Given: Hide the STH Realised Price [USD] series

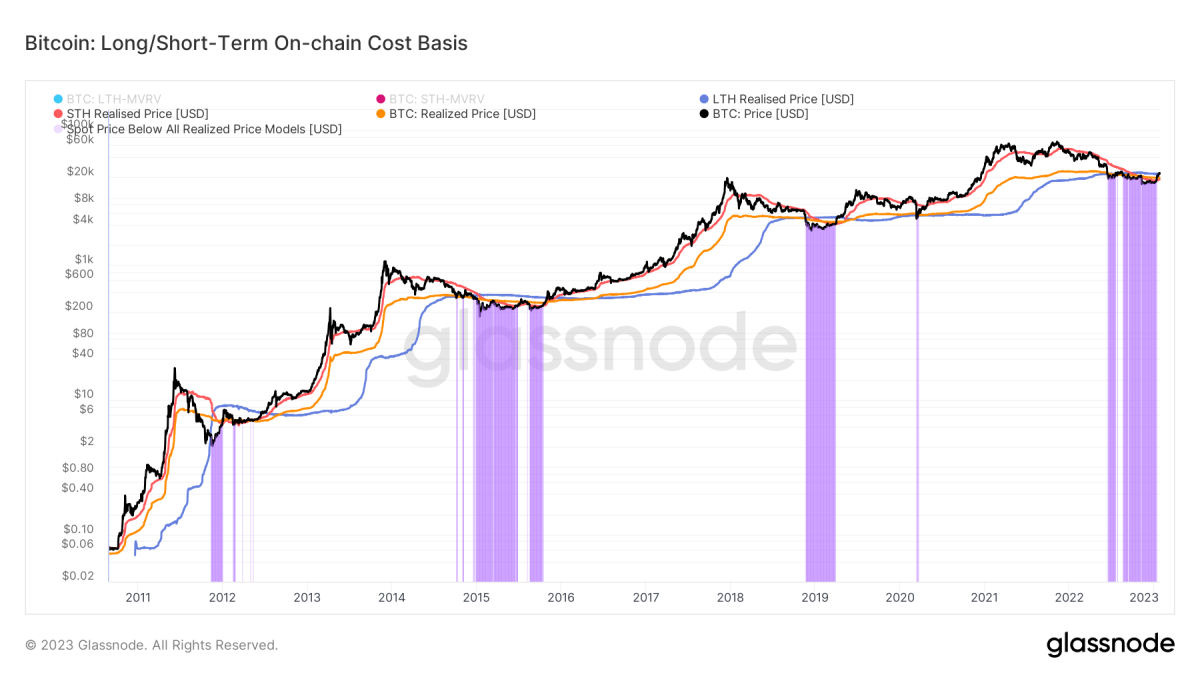Looking at the screenshot, I should (x=138, y=114).
